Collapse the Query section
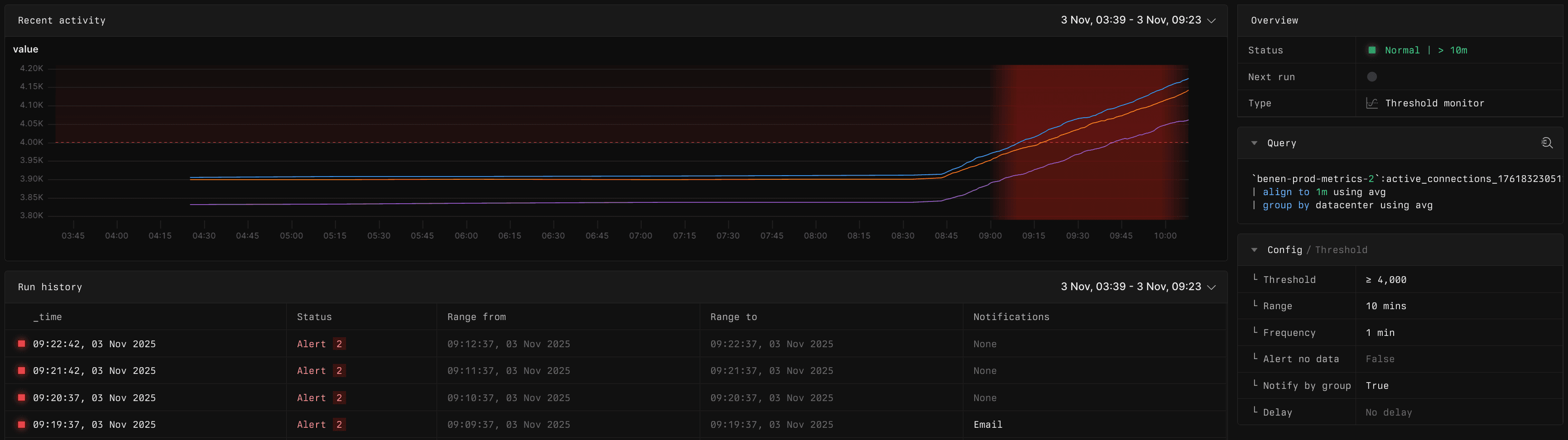This screenshot has width=1568, height=440. (x=1255, y=143)
